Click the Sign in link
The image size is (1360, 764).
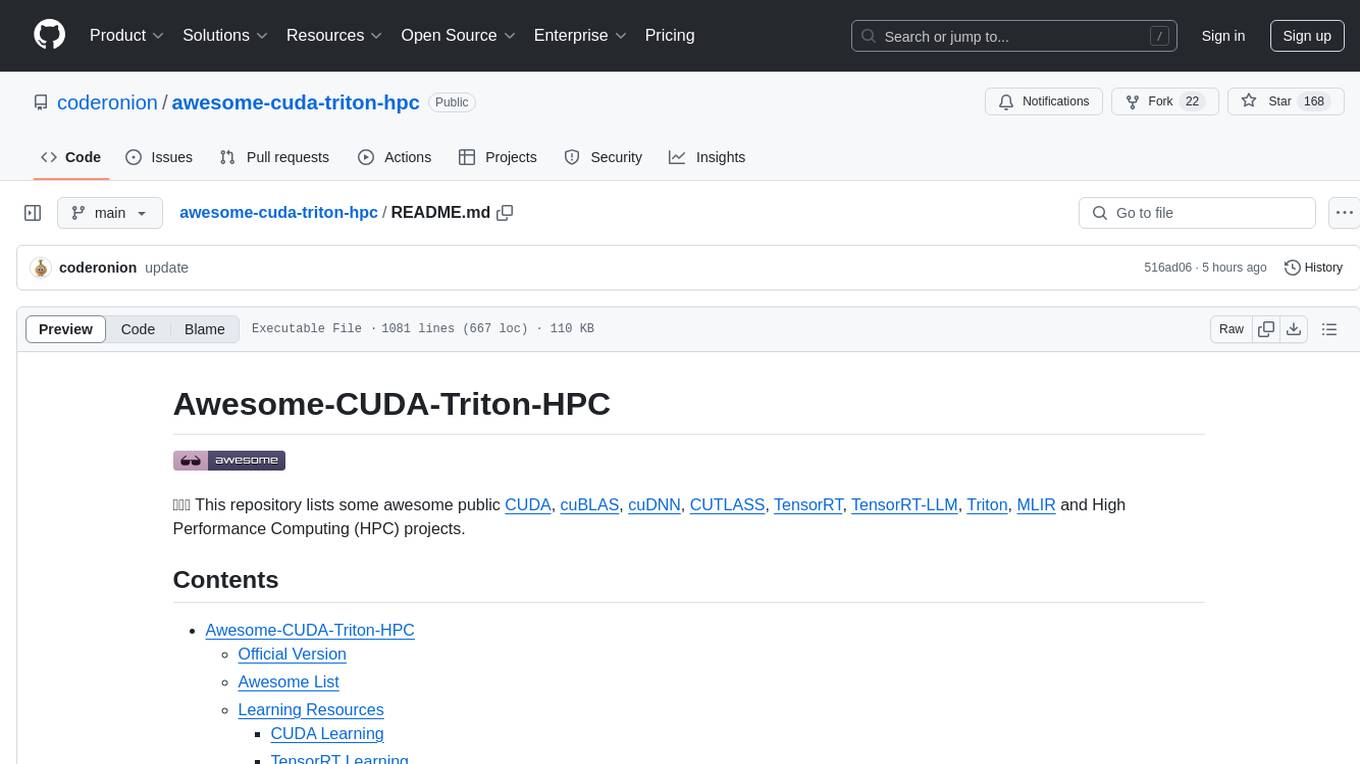pos(1223,36)
